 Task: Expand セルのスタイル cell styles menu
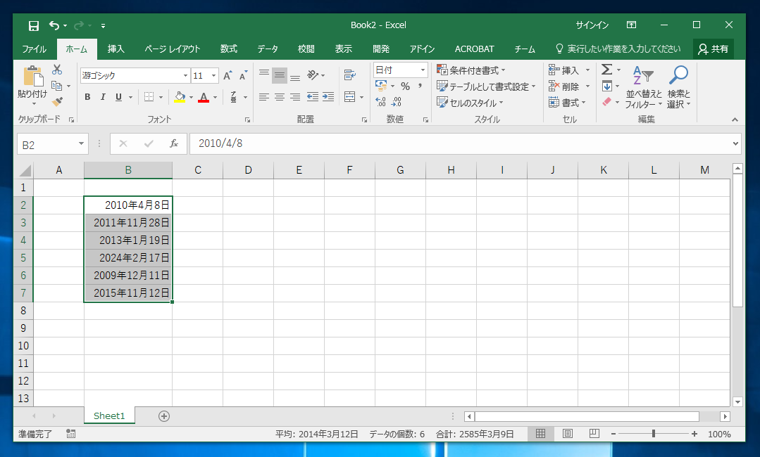tap(470, 103)
